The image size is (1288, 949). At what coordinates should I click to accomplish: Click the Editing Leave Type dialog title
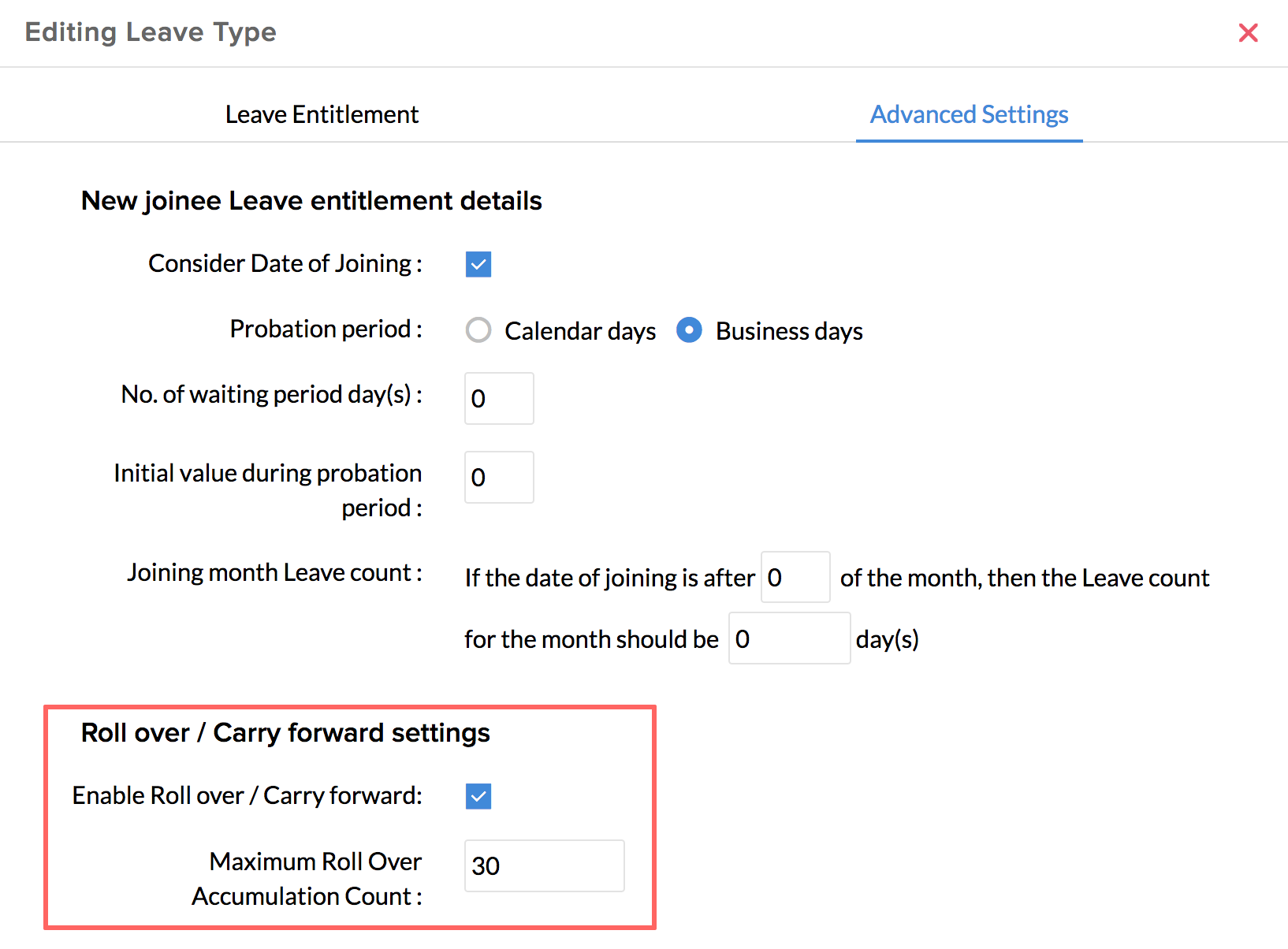coord(151,32)
